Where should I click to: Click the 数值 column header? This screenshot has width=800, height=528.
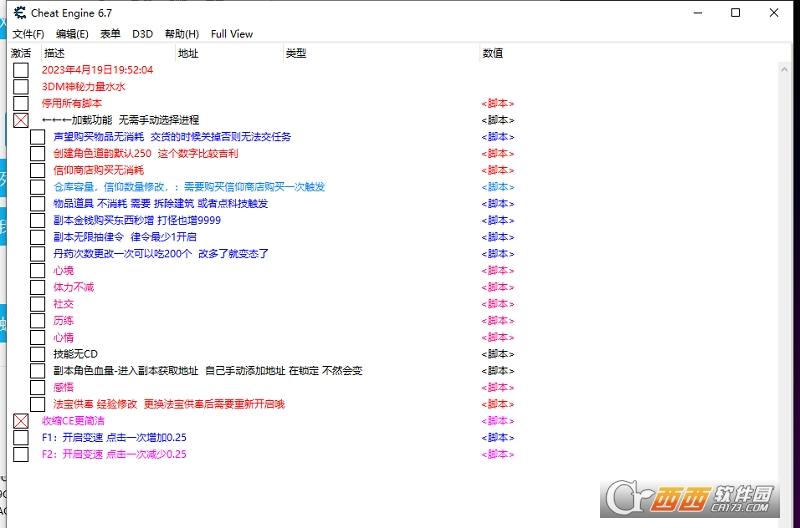(493, 53)
